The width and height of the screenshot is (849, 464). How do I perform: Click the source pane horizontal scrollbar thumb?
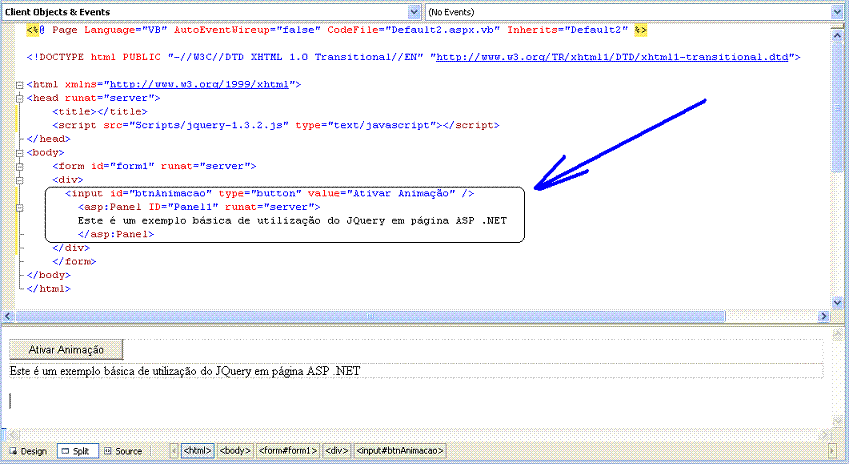[370, 316]
